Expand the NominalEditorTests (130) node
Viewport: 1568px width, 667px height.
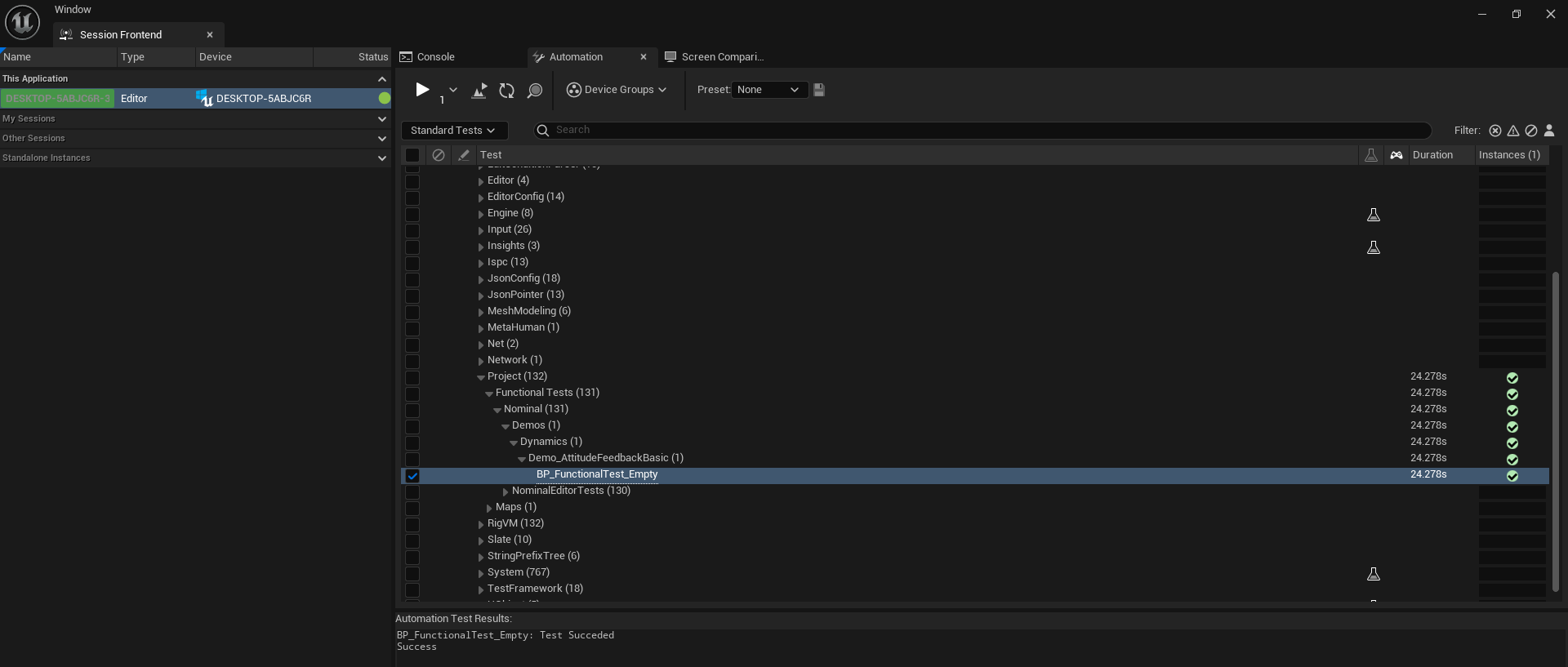point(506,491)
